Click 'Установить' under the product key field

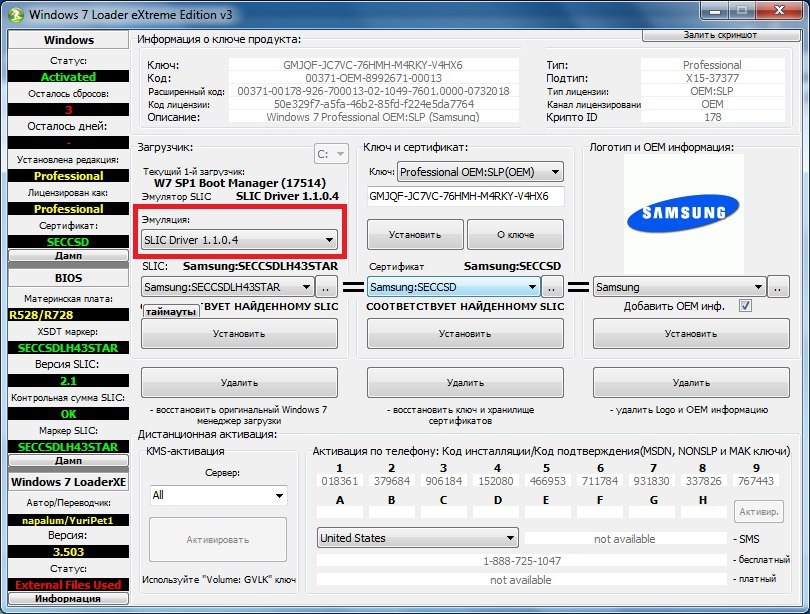click(x=415, y=234)
